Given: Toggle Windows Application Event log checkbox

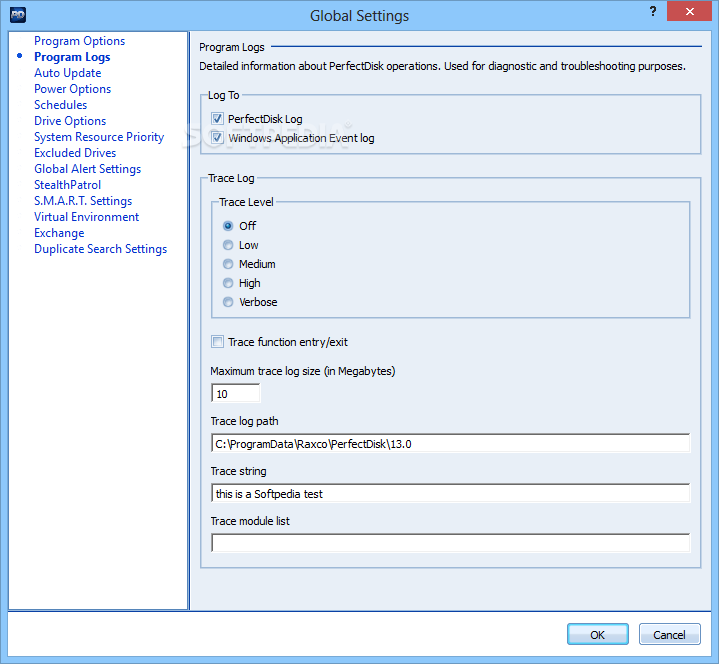Looking at the screenshot, I should click(x=217, y=138).
